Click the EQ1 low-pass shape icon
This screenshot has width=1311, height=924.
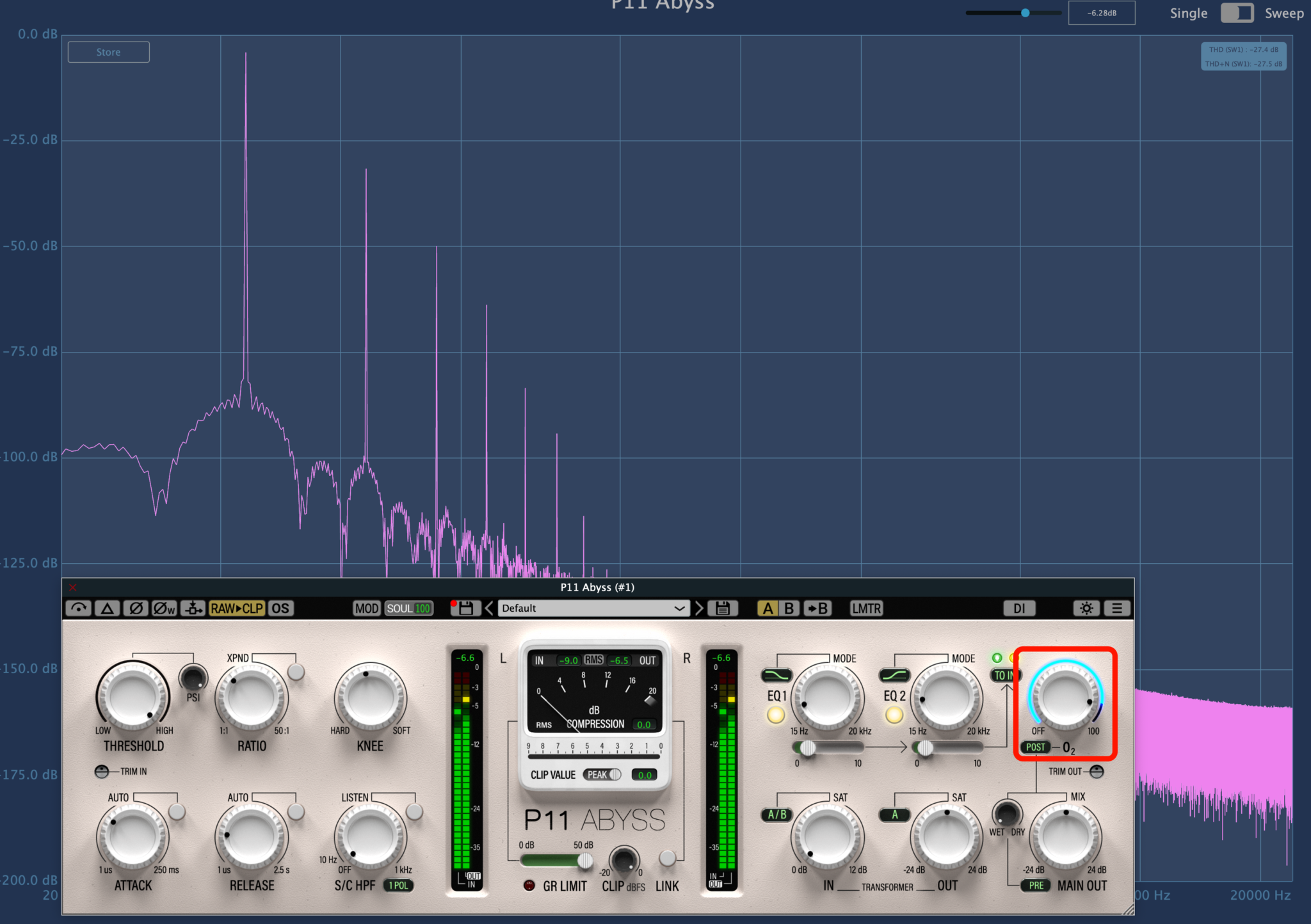pyautogui.click(x=776, y=675)
